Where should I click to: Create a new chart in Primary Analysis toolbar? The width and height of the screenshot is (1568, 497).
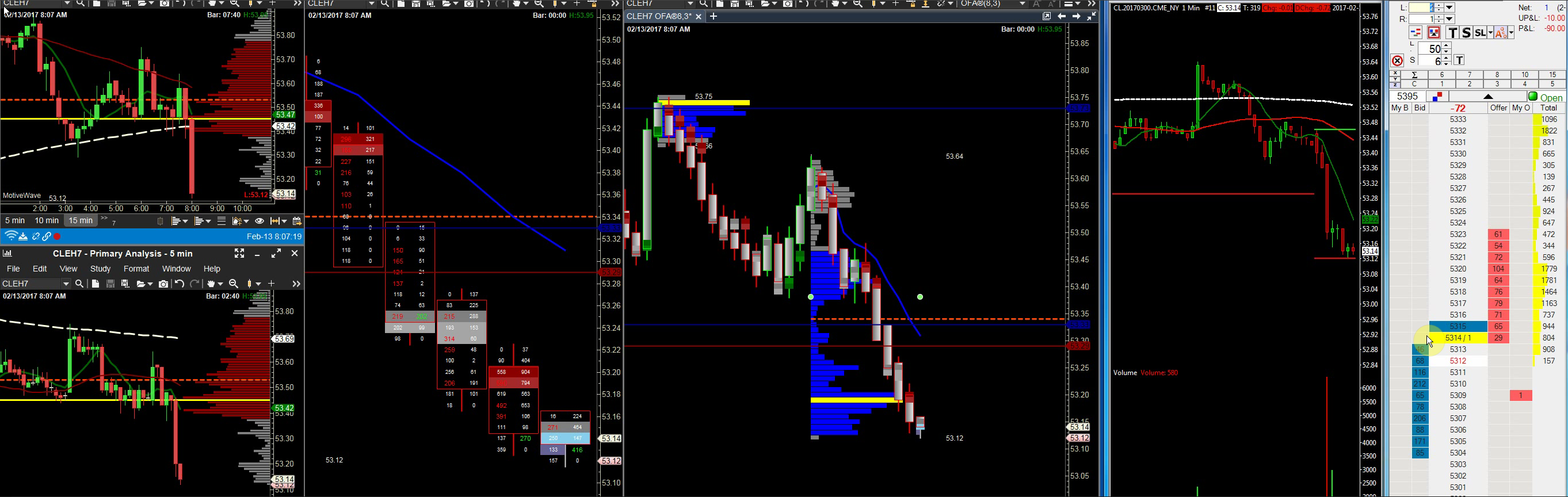coord(96,284)
